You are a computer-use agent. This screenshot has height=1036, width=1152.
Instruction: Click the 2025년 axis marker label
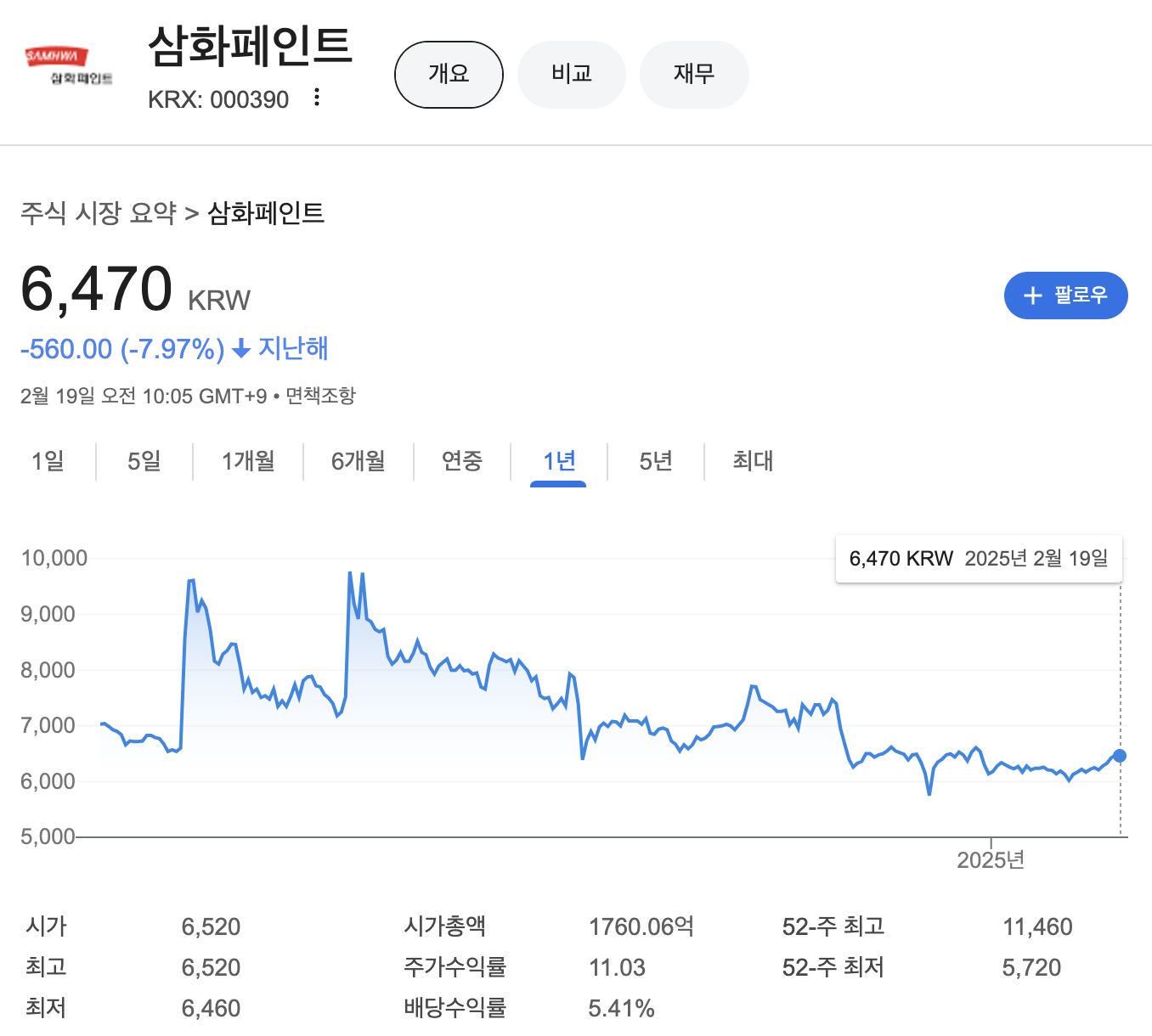click(x=991, y=860)
